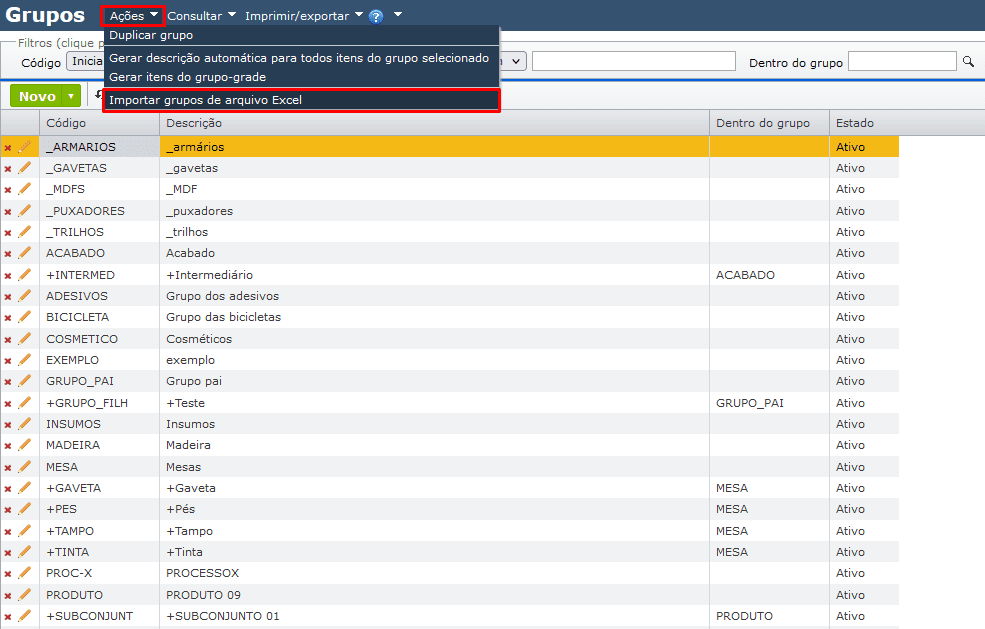Screen dimensions: 985x629
Task: Delete the EXEMPLO group row
Action: [x=8, y=361]
